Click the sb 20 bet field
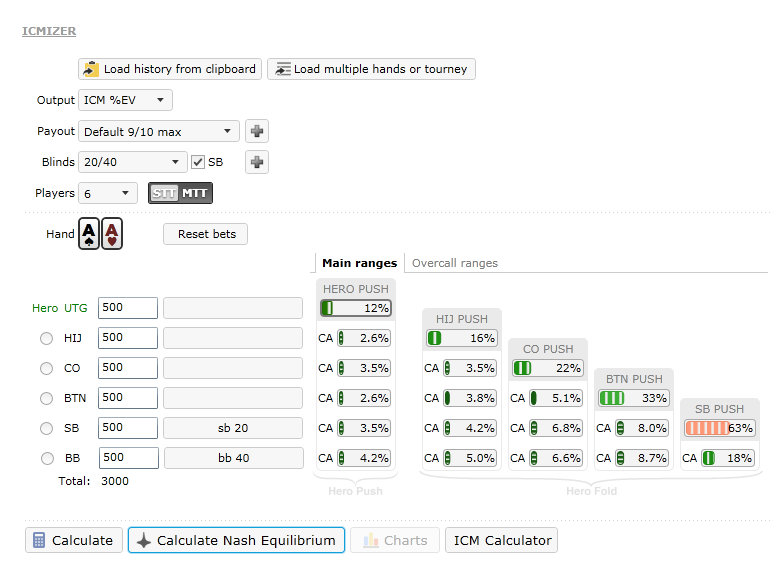 (x=233, y=428)
